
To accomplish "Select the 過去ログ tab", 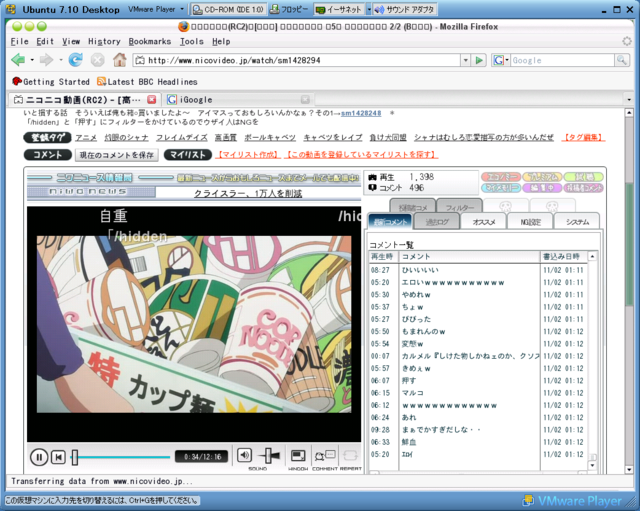I will [437, 222].
